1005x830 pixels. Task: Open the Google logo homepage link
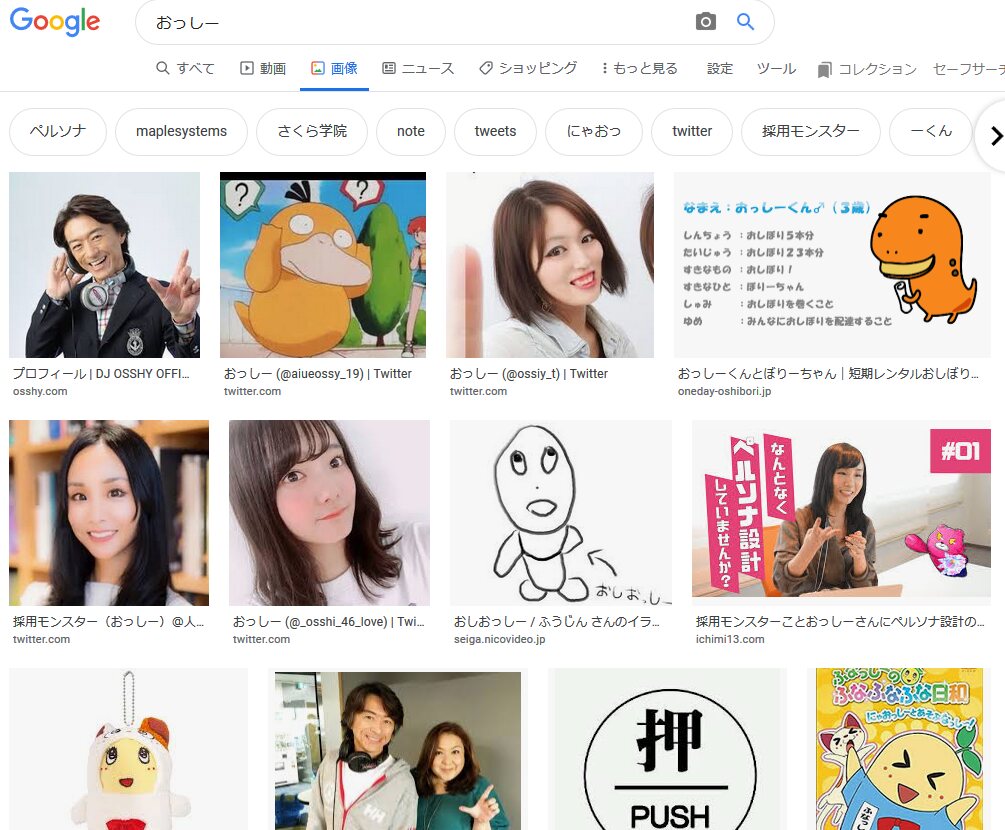tap(55, 22)
